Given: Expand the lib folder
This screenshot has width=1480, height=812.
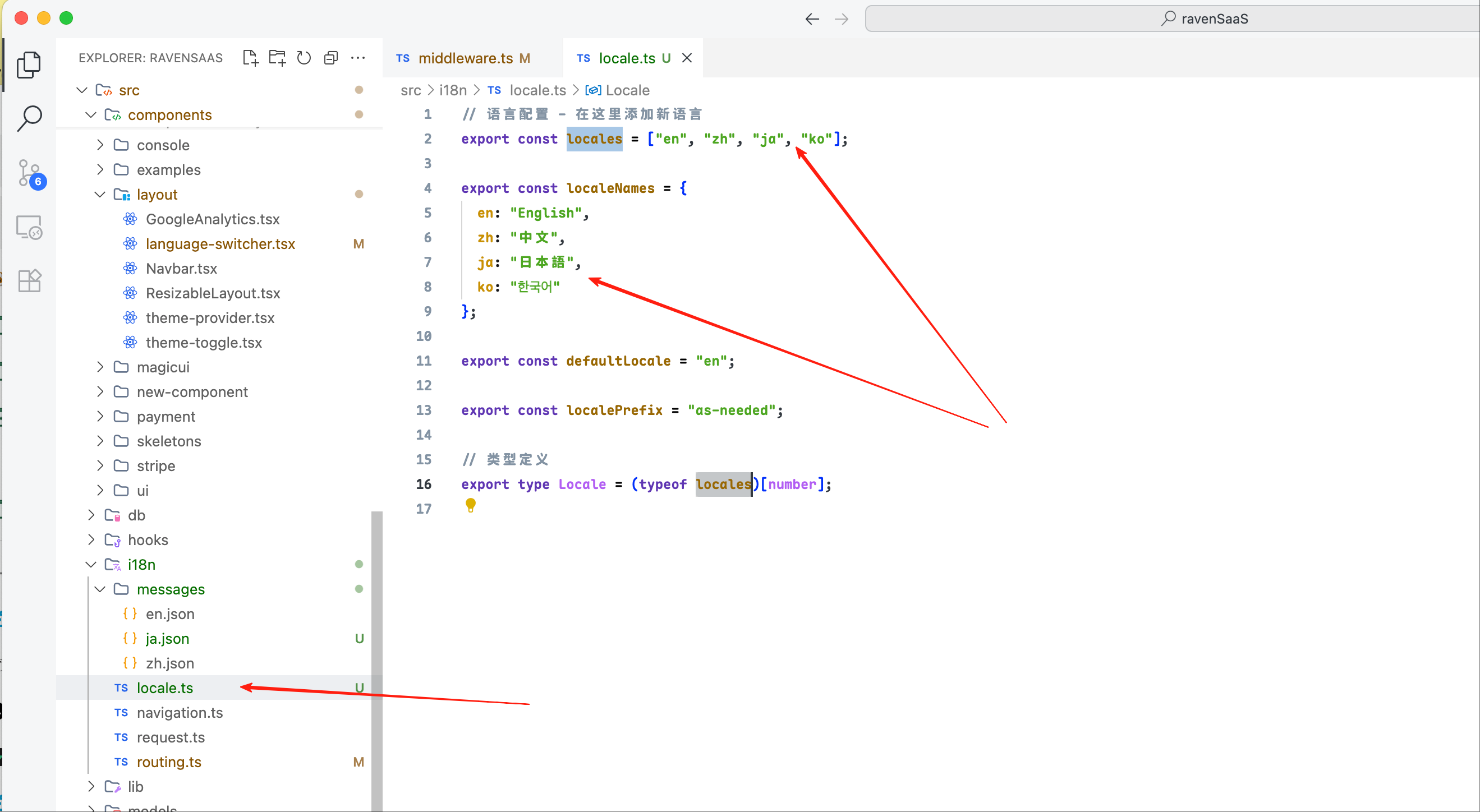Looking at the screenshot, I should tap(91, 787).
